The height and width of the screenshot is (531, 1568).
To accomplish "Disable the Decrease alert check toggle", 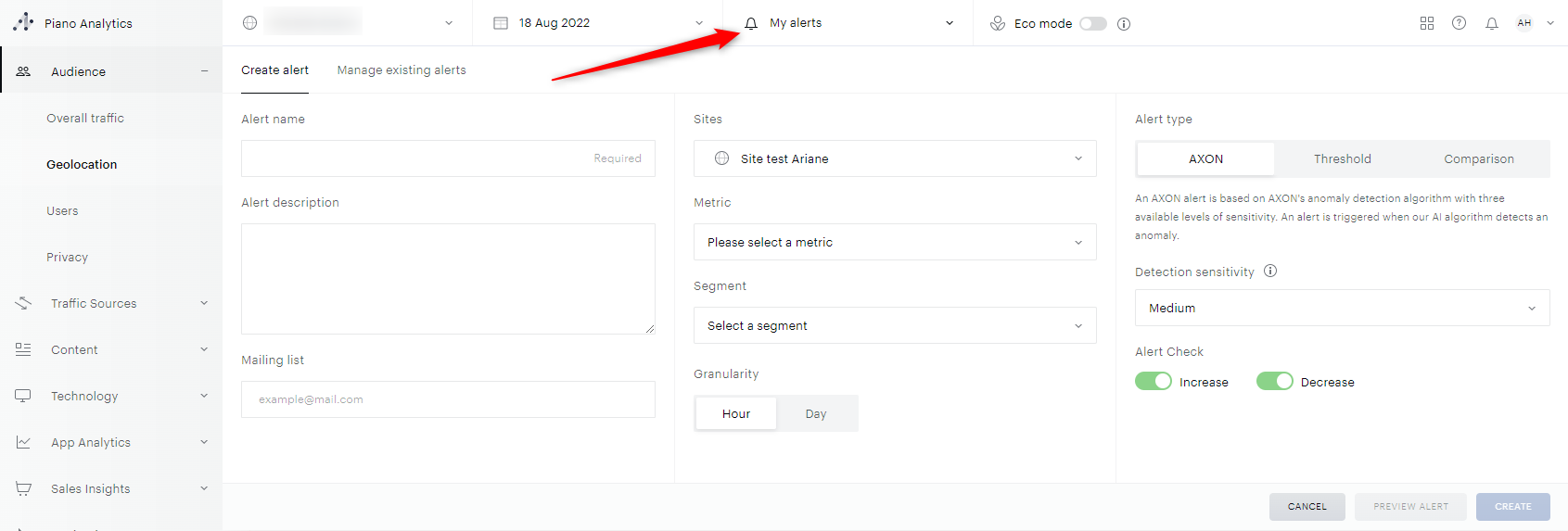I will (x=1274, y=382).
